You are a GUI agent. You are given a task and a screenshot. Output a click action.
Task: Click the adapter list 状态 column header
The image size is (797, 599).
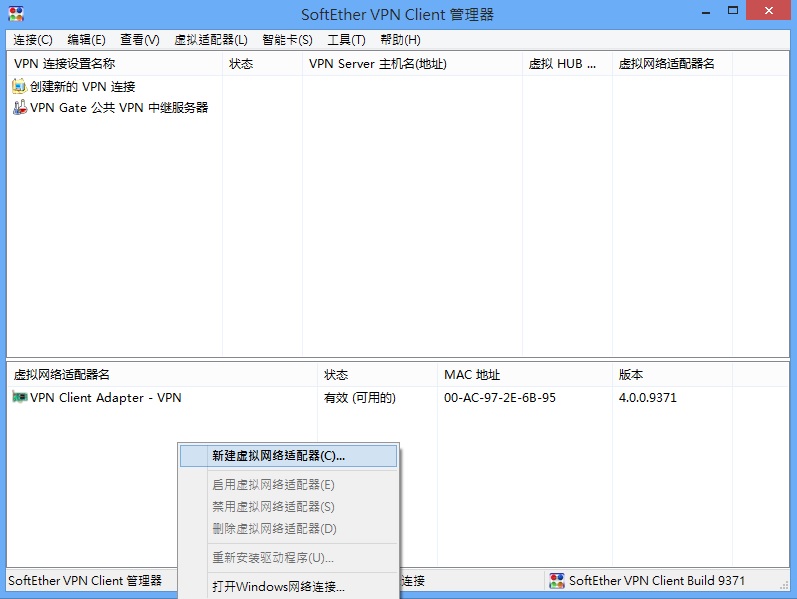pyautogui.click(x=377, y=375)
